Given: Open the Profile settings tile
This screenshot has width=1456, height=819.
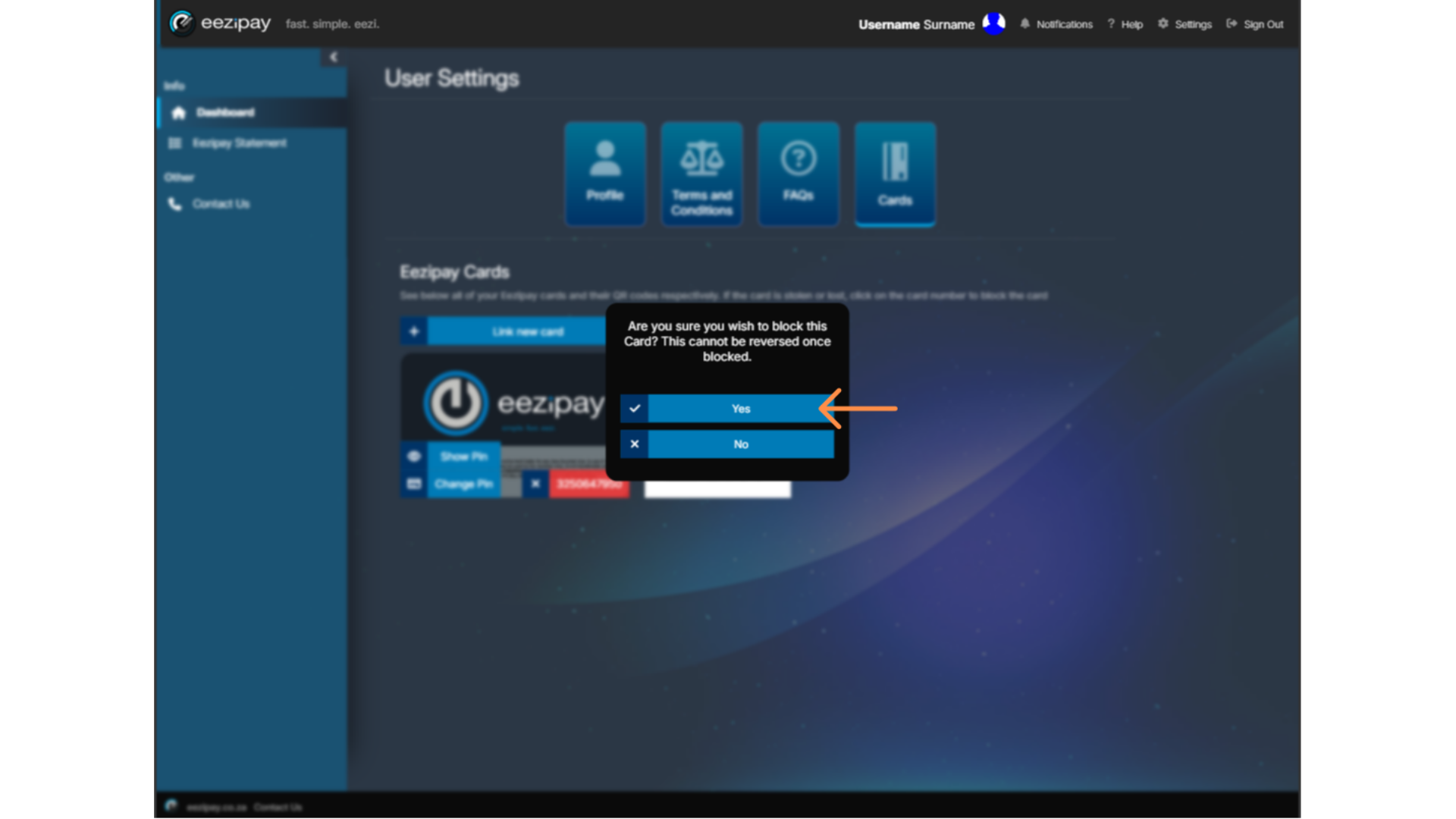Looking at the screenshot, I should tap(605, 174).
